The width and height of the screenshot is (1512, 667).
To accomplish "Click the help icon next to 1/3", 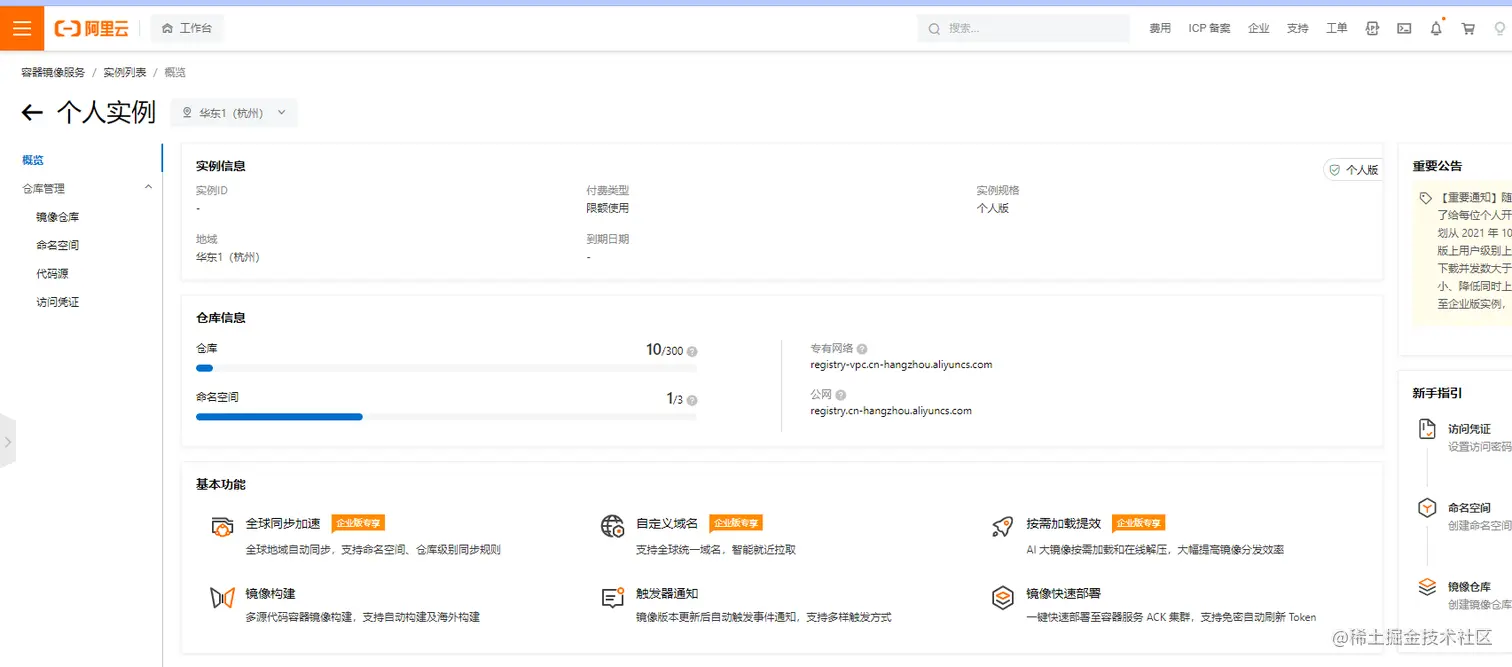I will click(692, 400).
